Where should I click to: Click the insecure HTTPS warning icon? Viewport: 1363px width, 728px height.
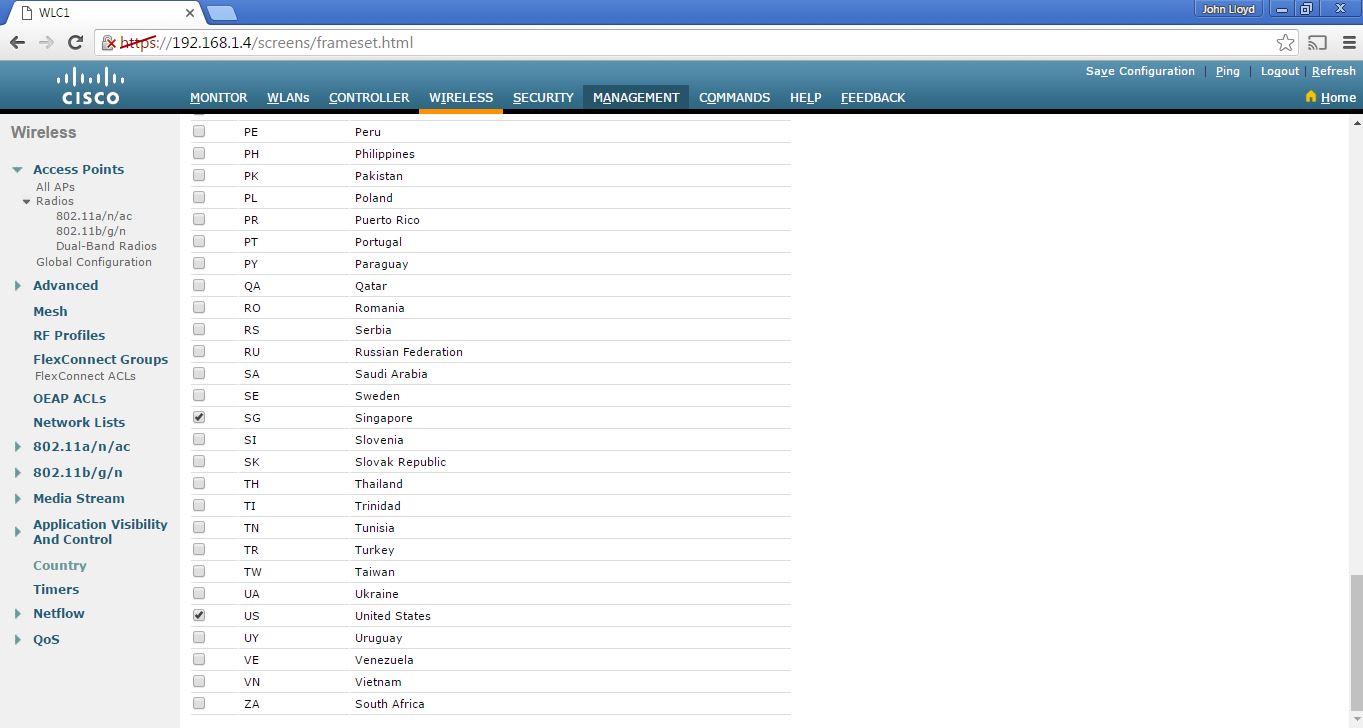(x=110, y=43)
